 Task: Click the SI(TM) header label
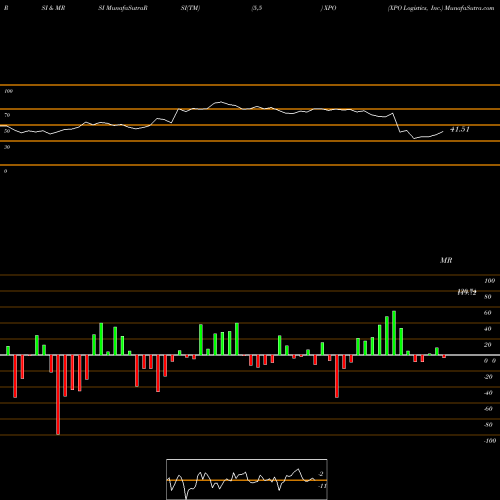click(190, 8)
